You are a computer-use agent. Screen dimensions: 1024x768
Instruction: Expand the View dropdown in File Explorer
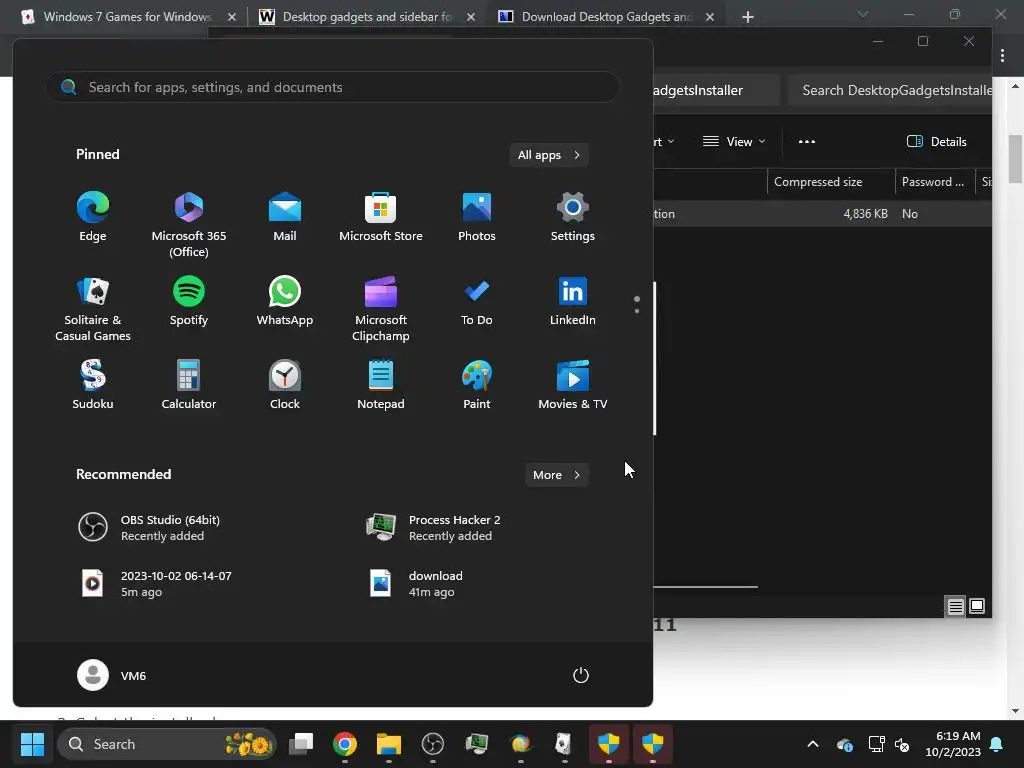[x=734, y=142]
